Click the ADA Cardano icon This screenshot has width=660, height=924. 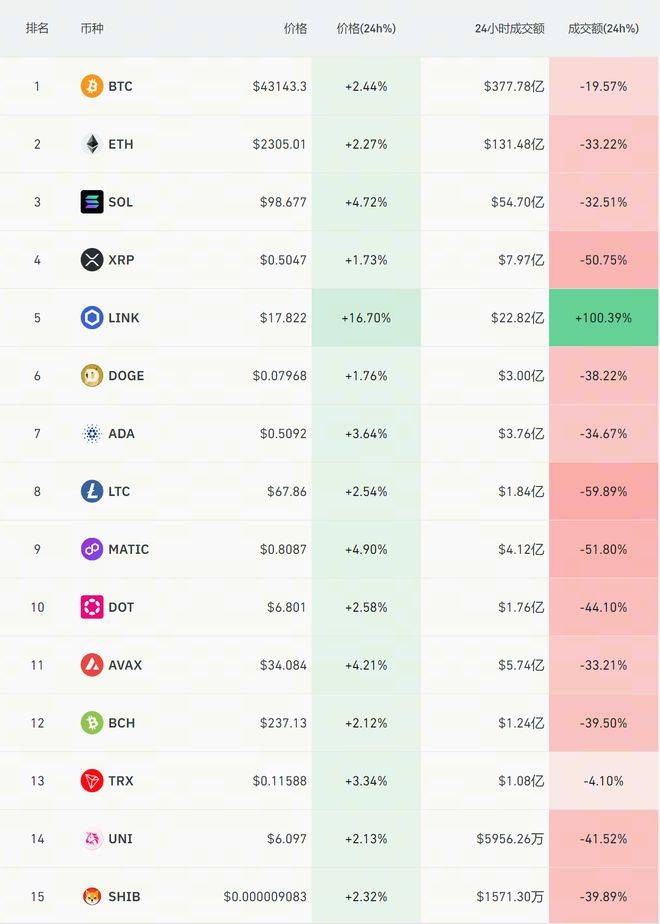click(92, 433)
